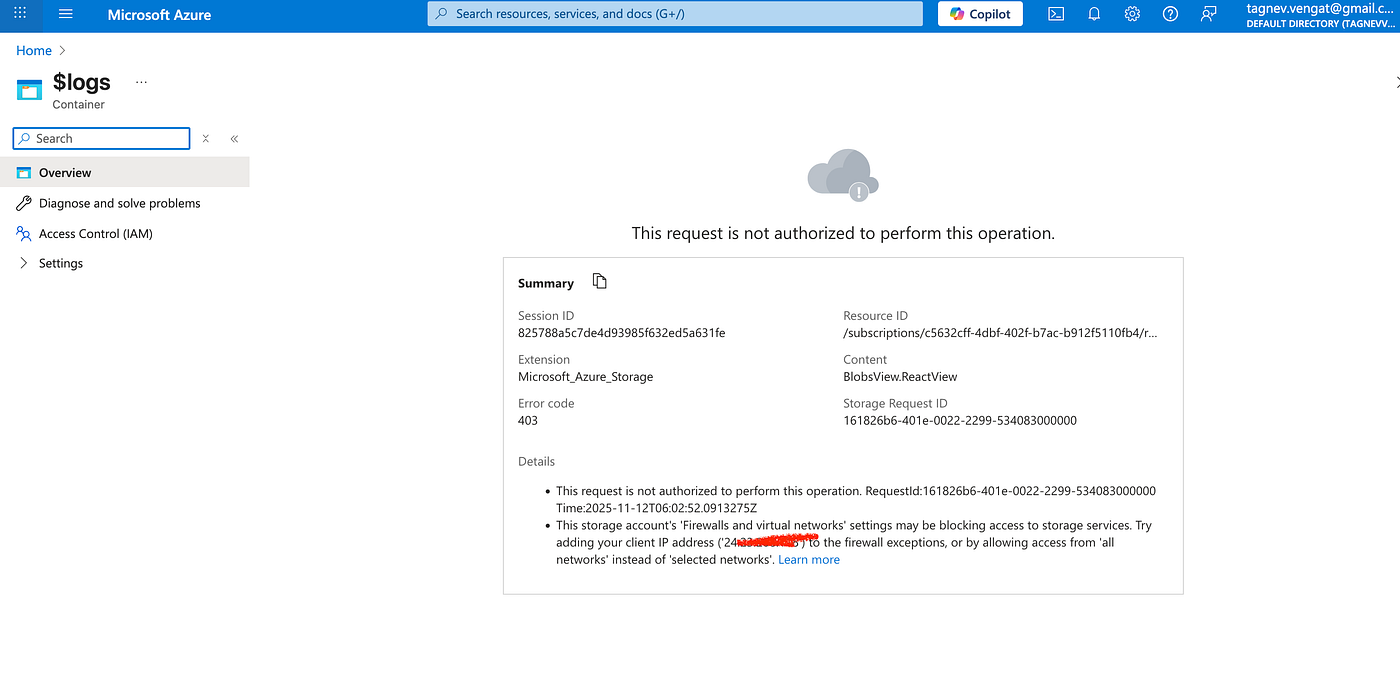
Task: Click the cloud warning icon
Action: 843,176
